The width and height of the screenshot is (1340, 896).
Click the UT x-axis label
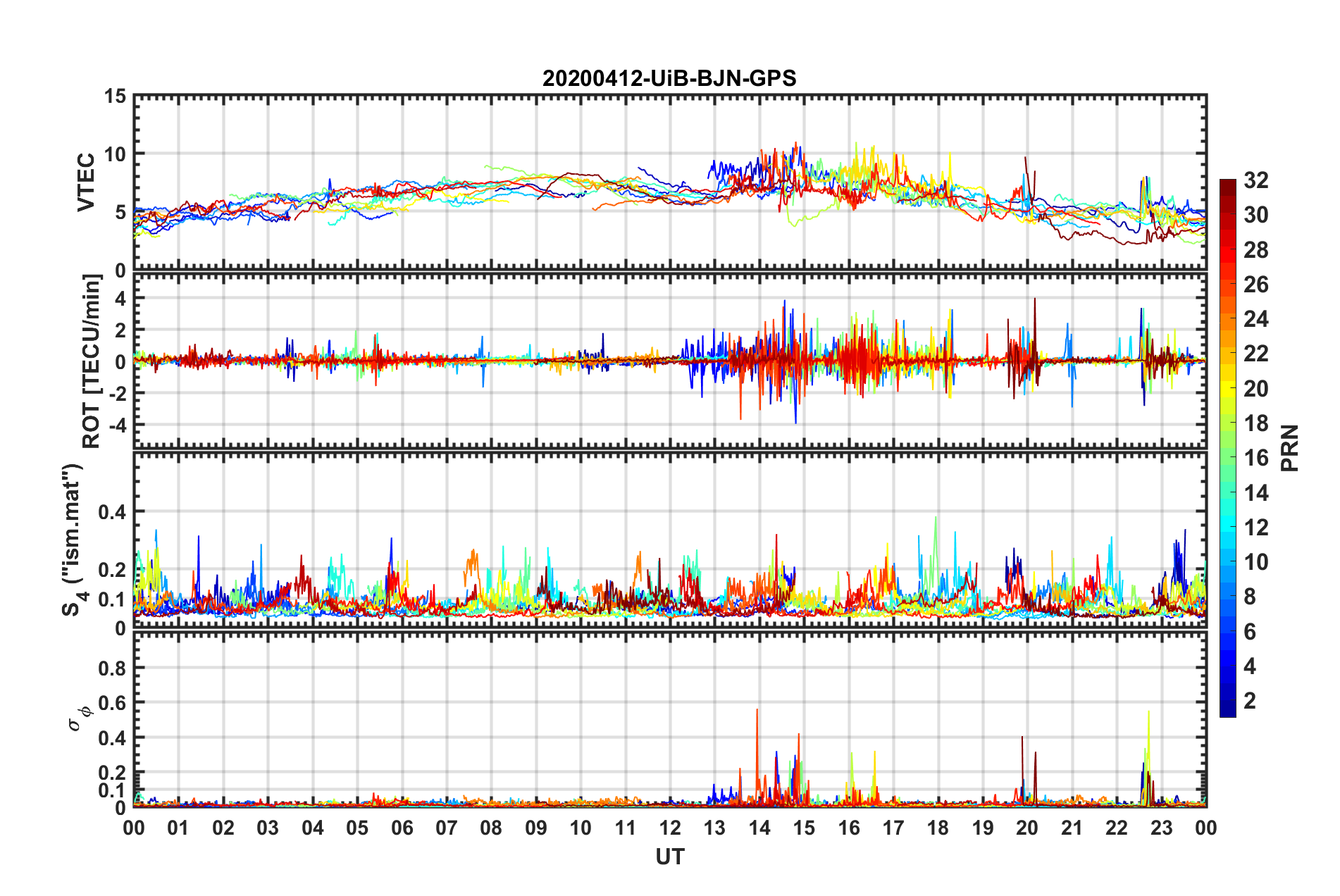pos(669,857)
